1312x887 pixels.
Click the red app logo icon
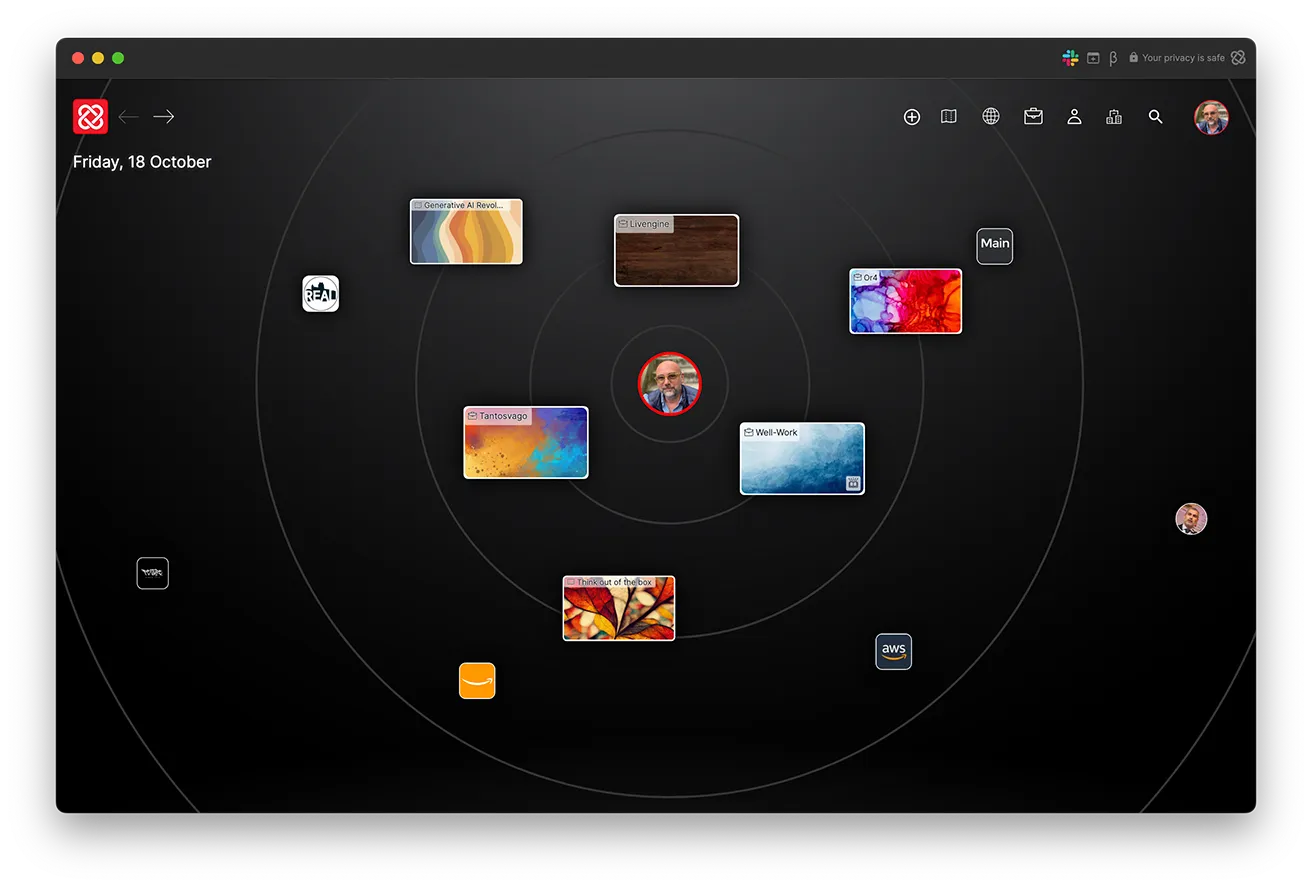(90, 117)
